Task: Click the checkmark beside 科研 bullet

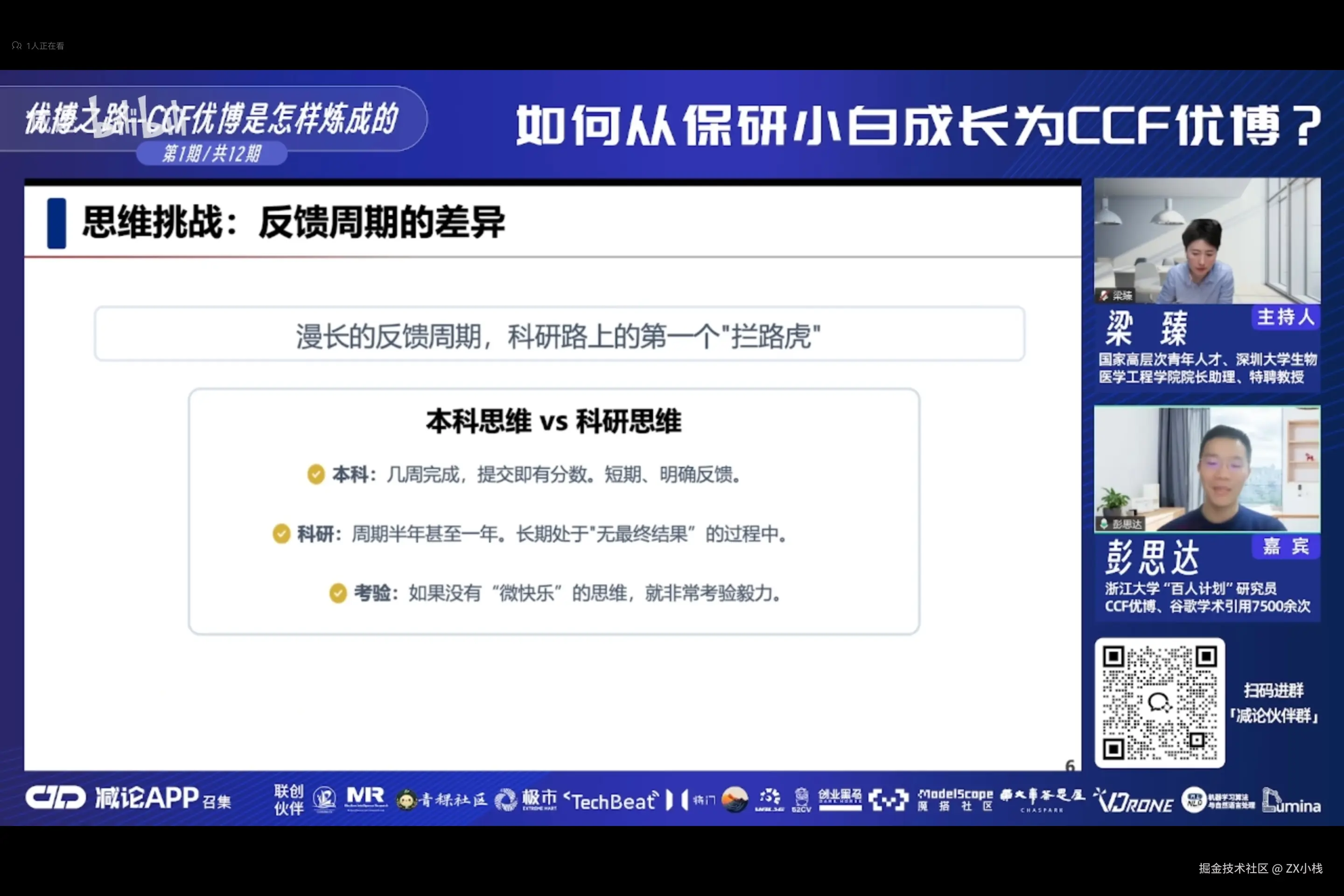Action: tap(281, 534)
